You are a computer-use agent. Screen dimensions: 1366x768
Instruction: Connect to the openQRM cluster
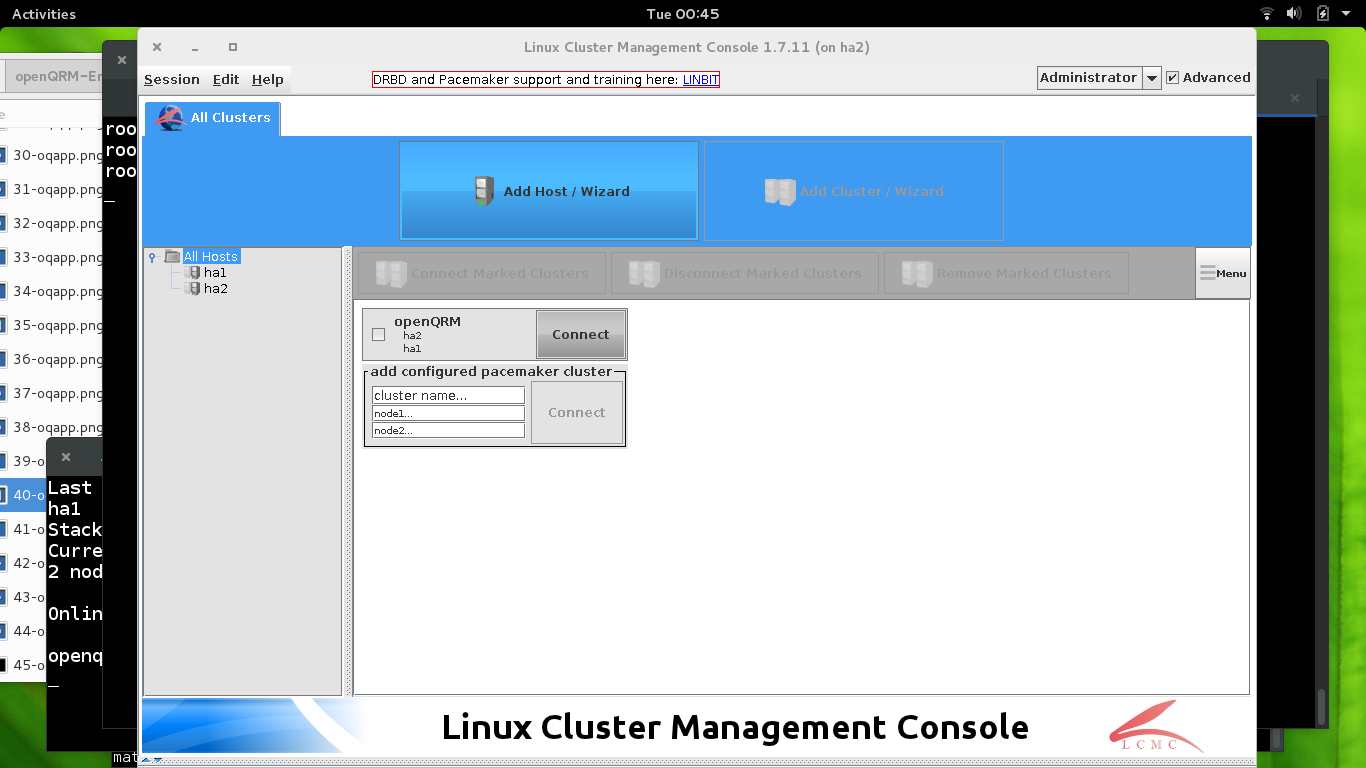tap(581, 334)
